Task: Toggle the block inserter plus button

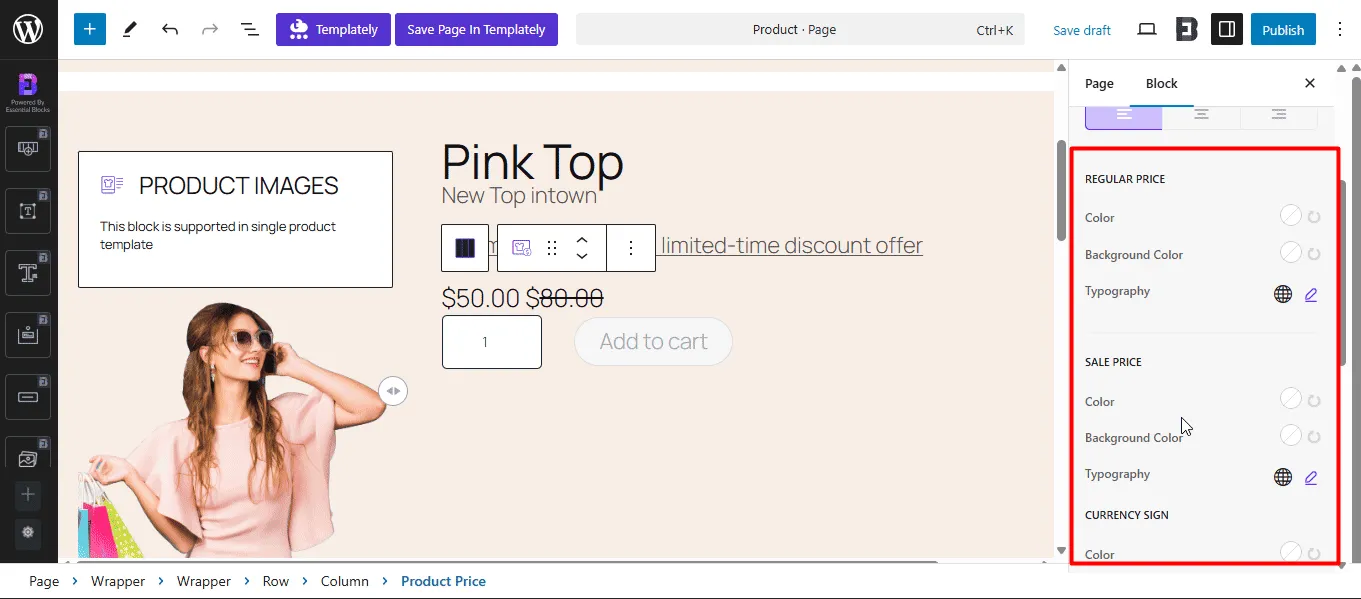Action: (x=89, y=29)
